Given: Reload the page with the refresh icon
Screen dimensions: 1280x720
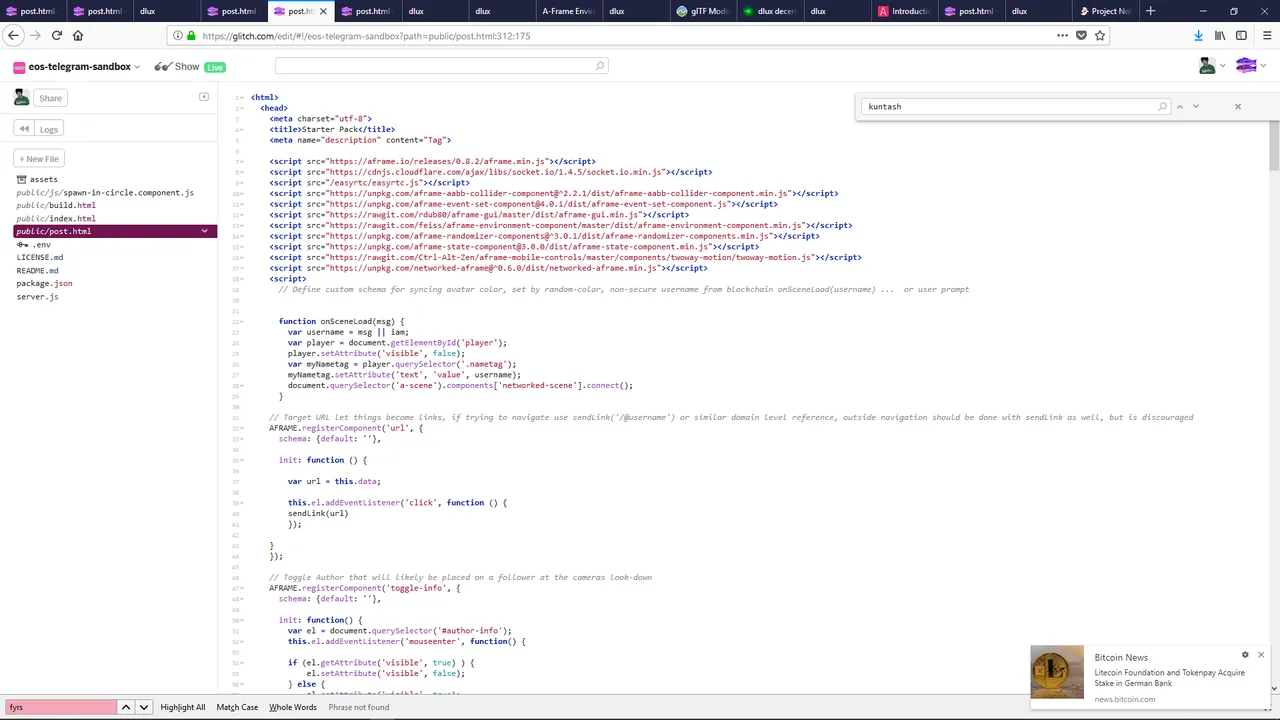Looking at the screenshot, I should point(57,35).
